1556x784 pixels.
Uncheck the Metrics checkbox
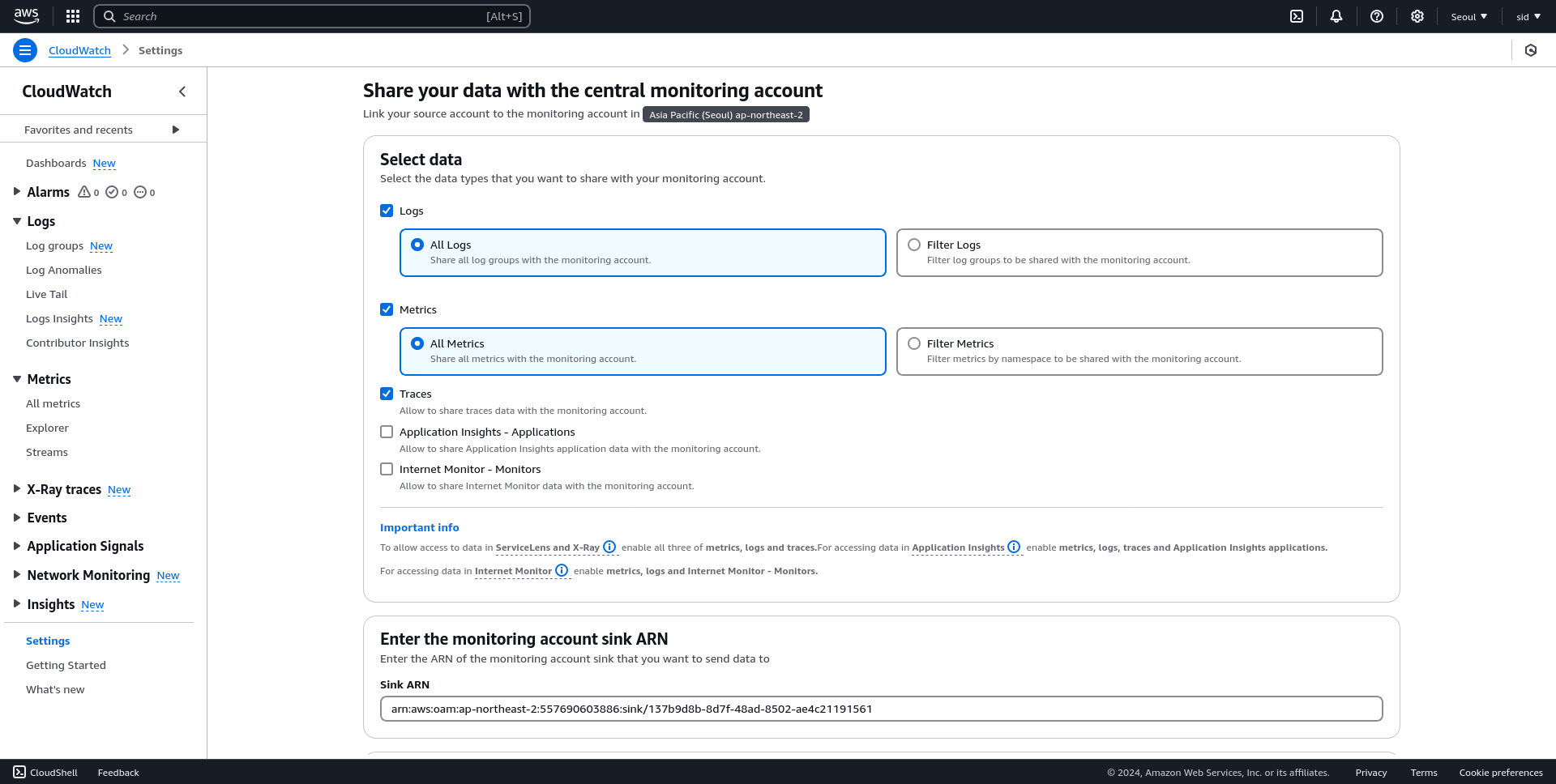(x=387, y=309)
